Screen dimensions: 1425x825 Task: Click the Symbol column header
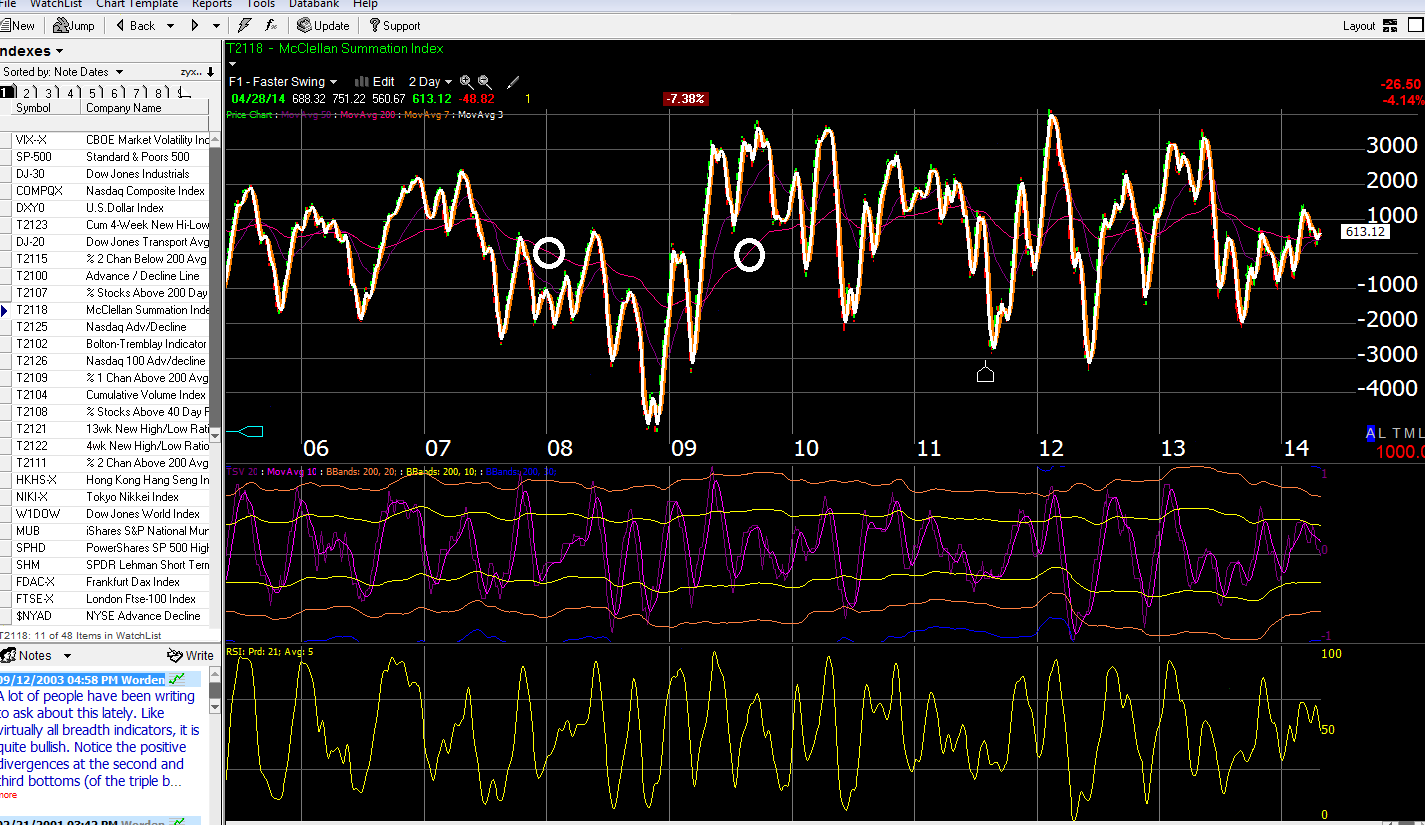pyautogui.click(x=46, y=108)
